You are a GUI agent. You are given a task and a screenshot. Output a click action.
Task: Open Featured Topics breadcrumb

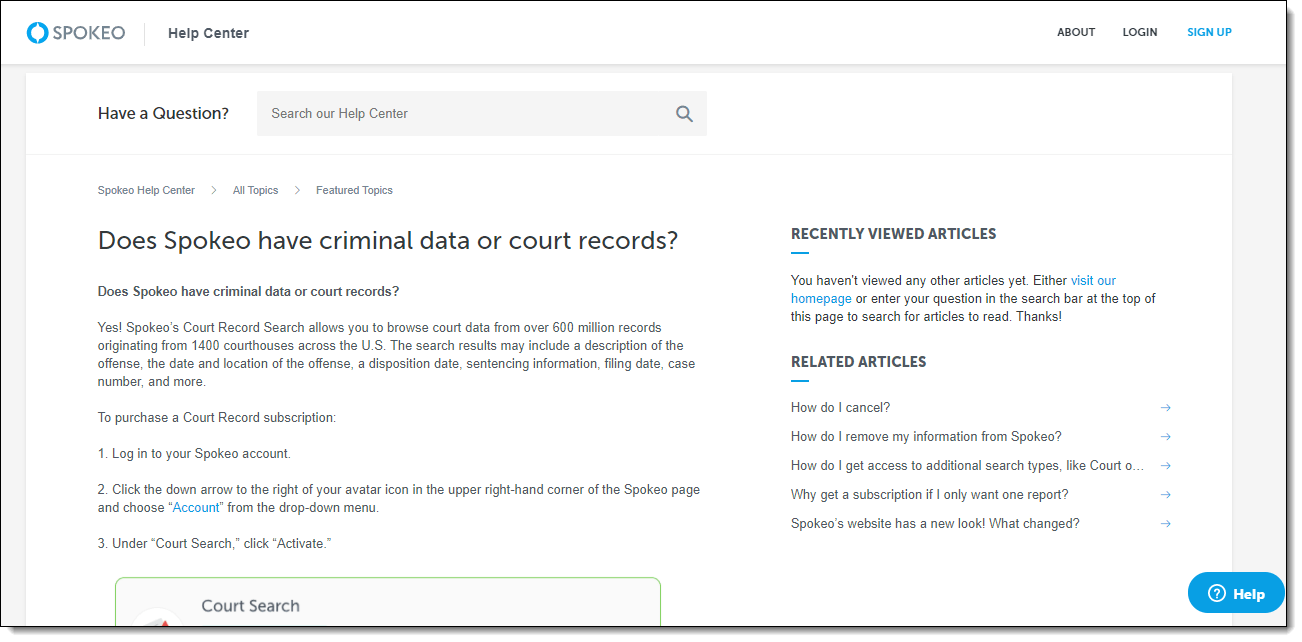(x=354, y=191)
